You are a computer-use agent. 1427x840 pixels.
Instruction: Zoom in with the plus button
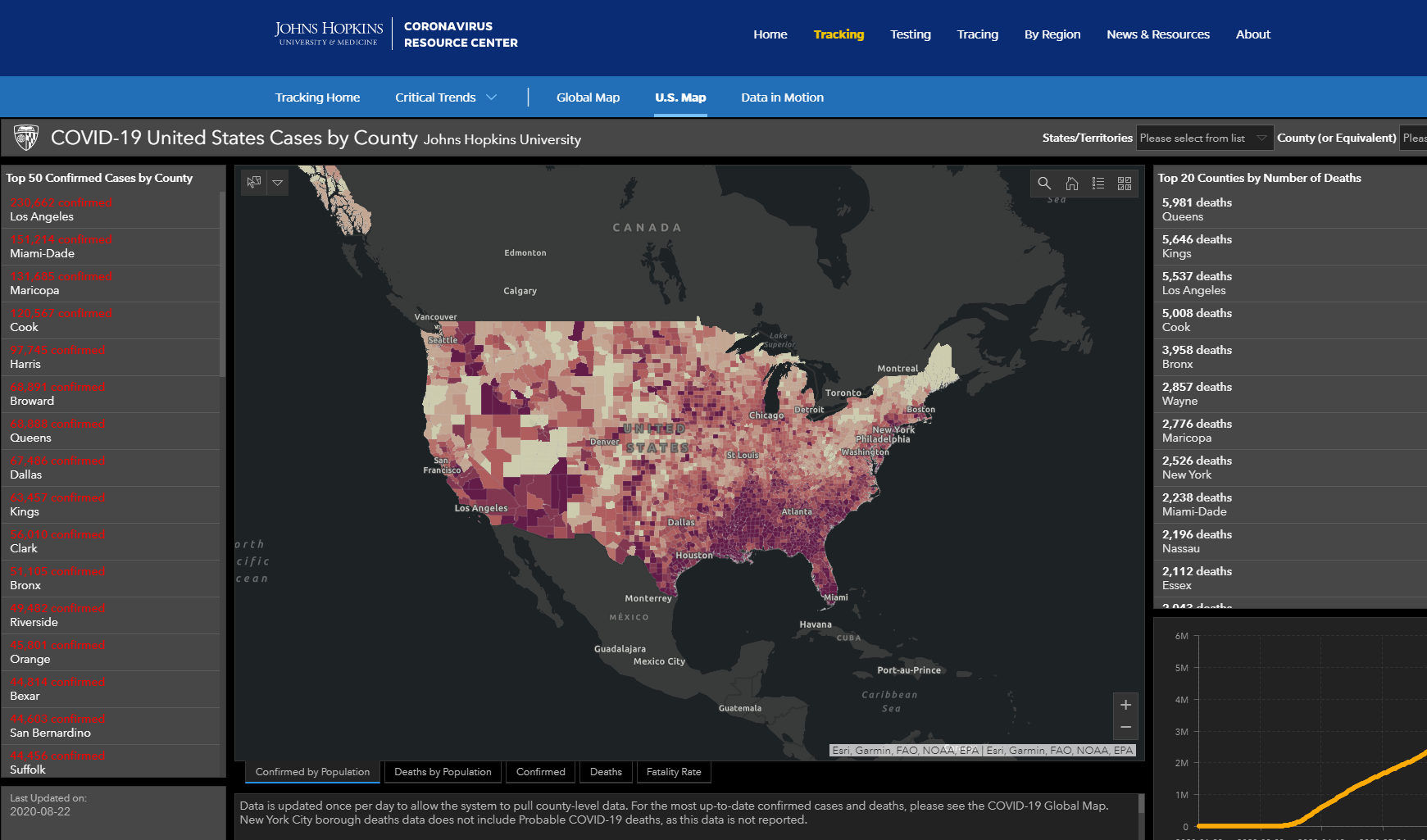point(1125,705)
